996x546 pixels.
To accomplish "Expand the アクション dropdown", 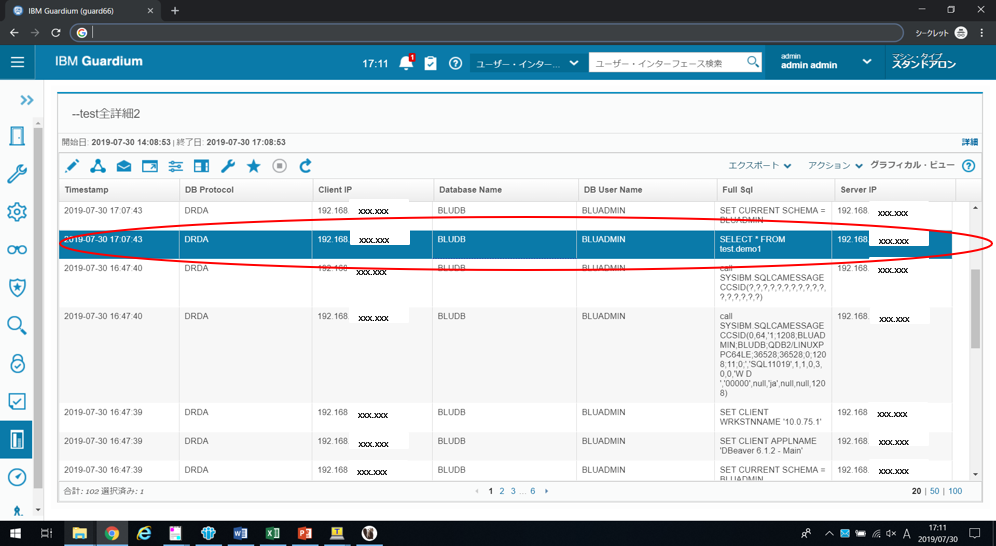I will (x=835, y=166).
